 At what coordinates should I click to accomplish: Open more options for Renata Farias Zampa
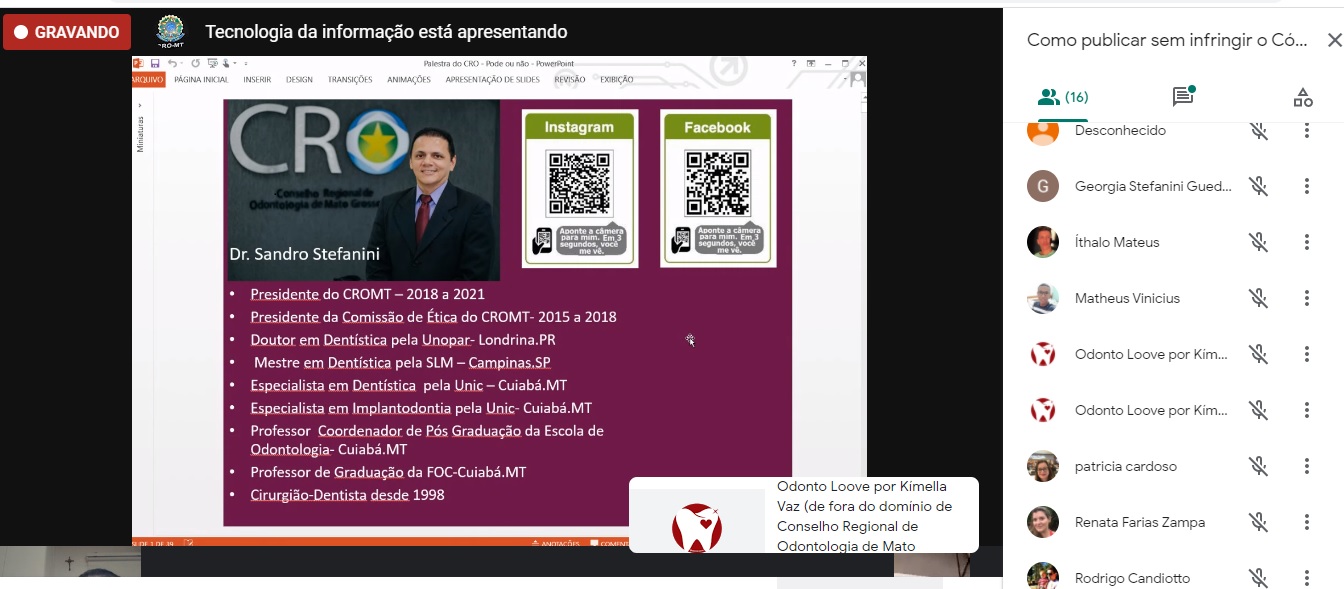1306,522
